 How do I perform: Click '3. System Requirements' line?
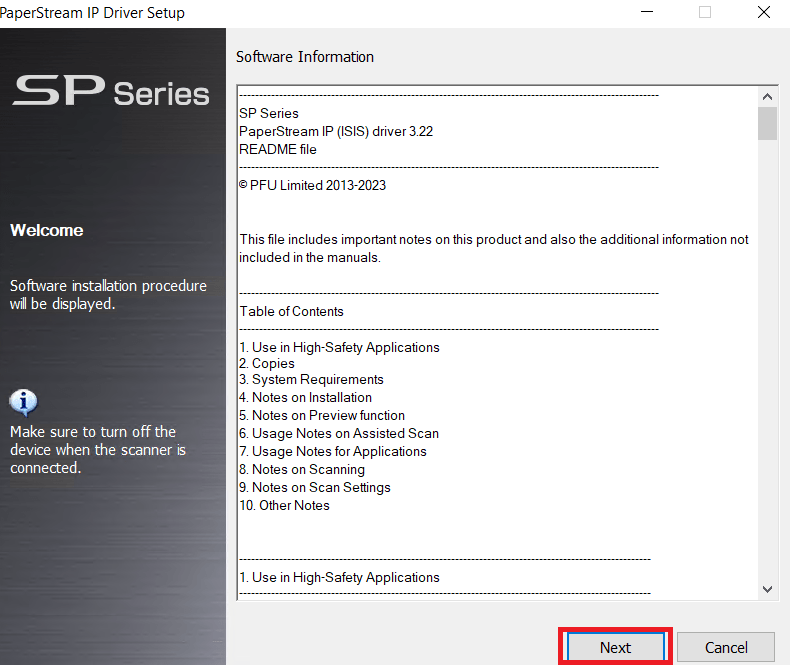click(311, 379)
